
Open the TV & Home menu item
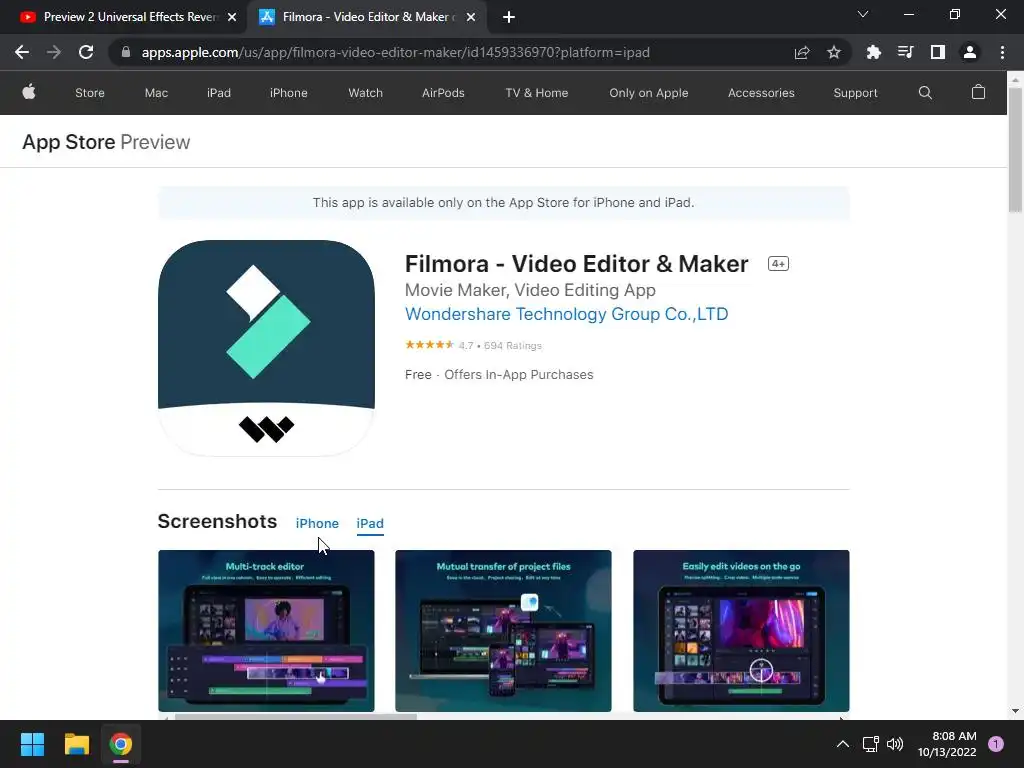click(537, 93)
